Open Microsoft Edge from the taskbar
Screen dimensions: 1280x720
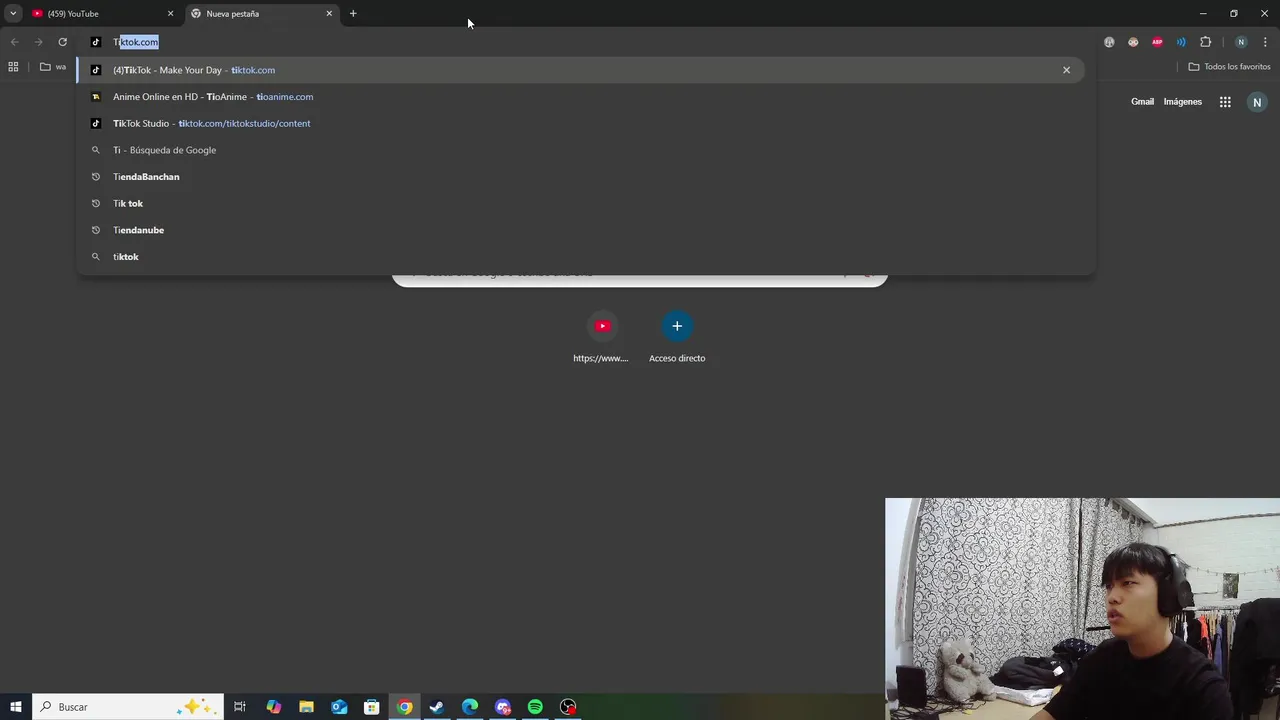pyautogui.click(x=470, y=707)
